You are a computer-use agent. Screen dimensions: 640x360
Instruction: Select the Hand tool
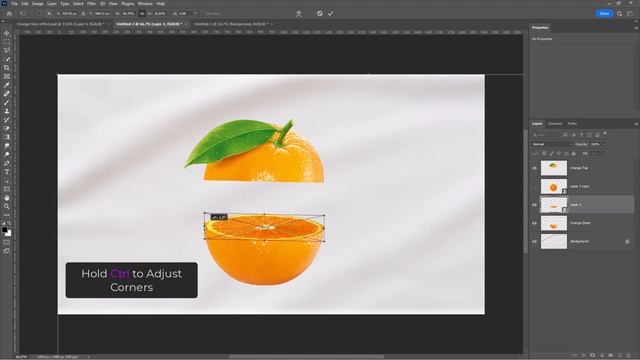pyautogui.click(x=7, y=198)
